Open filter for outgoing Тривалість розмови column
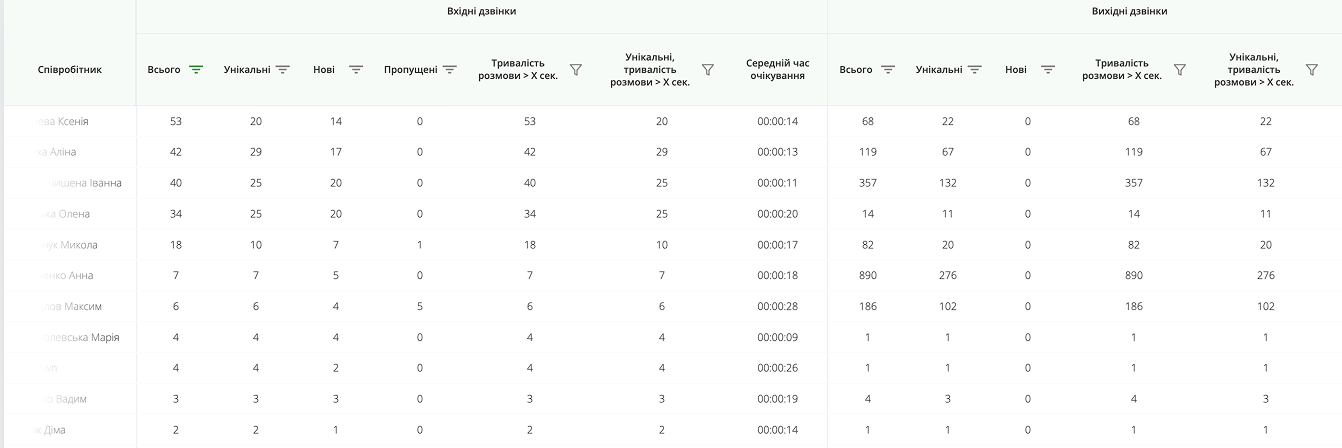Image resolution: width=1342 pixels, height=448 pixels. click(1180, 70)
